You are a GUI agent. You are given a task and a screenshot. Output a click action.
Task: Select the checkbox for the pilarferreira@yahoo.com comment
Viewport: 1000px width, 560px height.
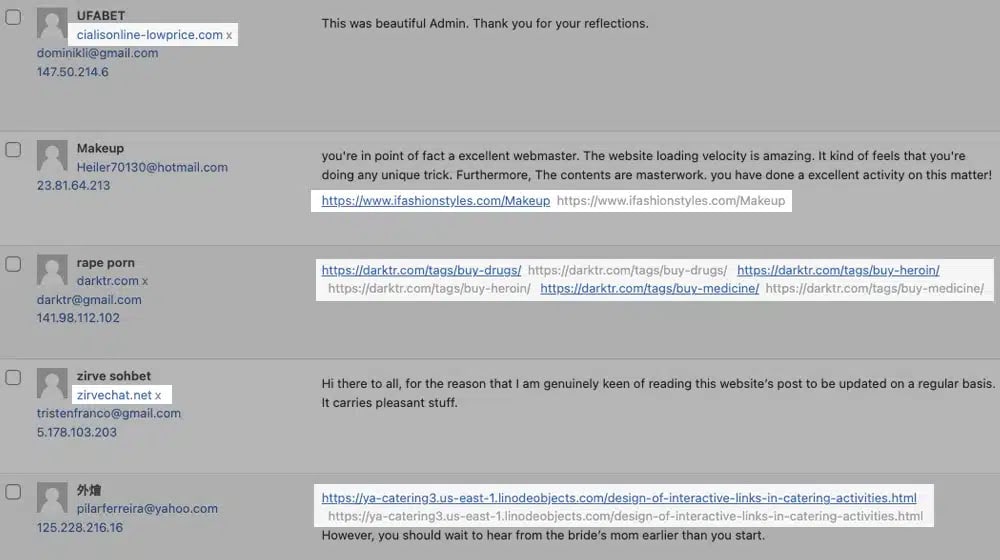13,491
